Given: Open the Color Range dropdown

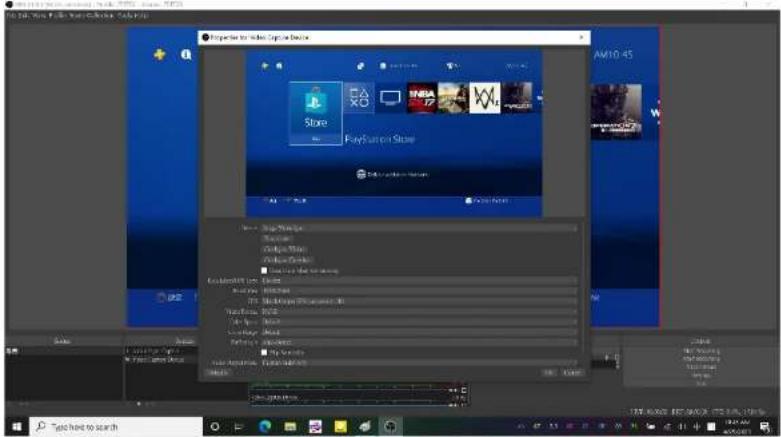Looking at the screenshot, I should (x=419, y=332).
